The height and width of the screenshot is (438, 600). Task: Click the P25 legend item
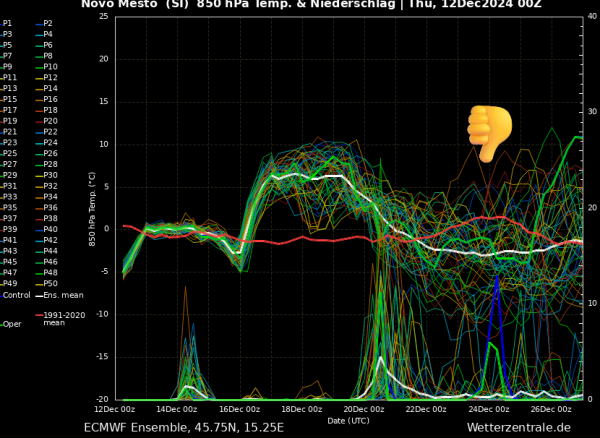(x=9, y=153)
